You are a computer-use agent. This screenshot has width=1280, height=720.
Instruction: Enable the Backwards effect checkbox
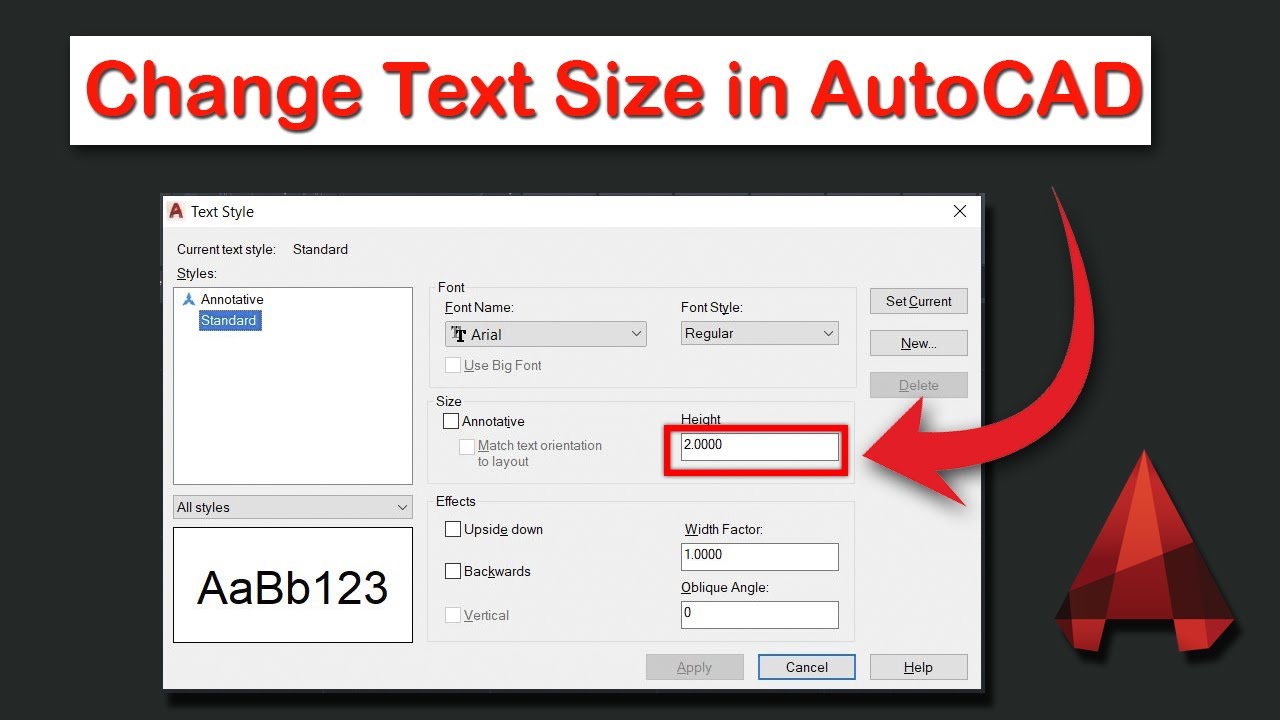(453, 571)
